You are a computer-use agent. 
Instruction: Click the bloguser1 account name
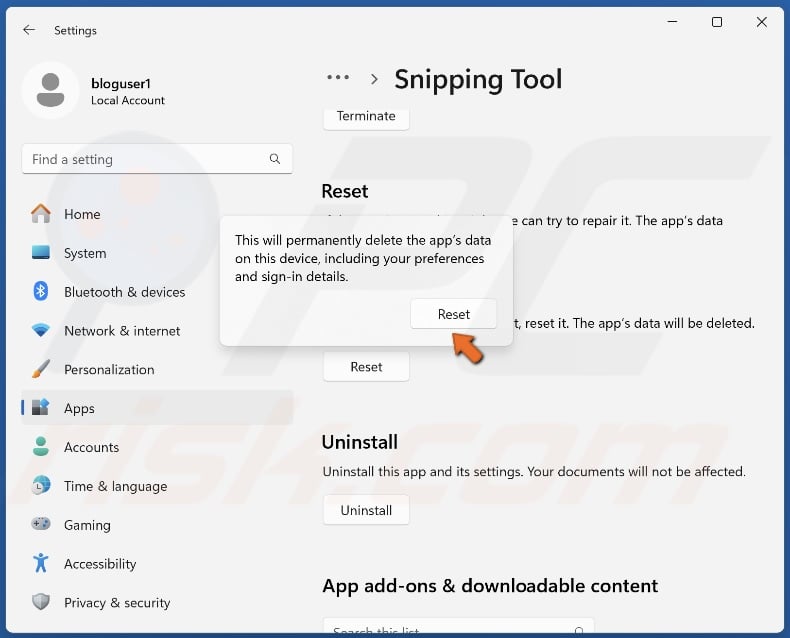pyautogui.click(x=121, y=83)
